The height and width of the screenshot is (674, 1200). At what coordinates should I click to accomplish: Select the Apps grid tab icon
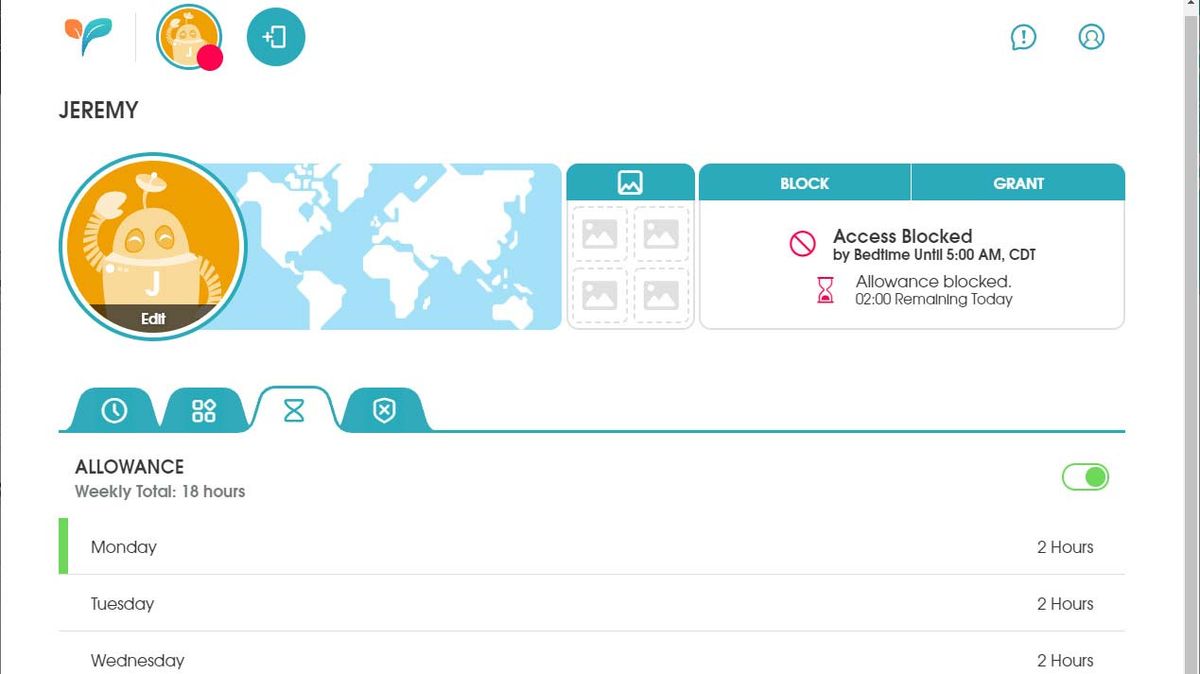[x=203, y=409]
